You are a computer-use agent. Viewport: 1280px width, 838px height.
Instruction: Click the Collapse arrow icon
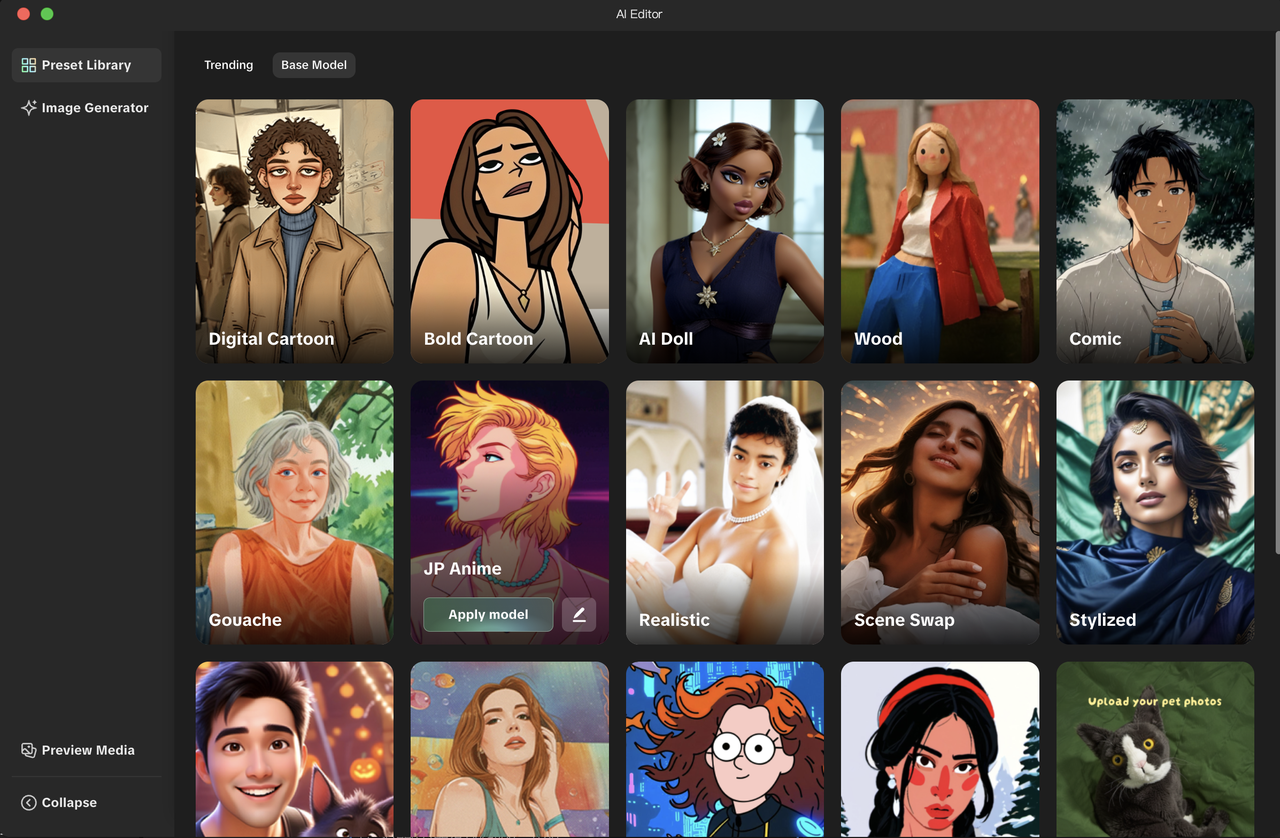pos(29,803)
